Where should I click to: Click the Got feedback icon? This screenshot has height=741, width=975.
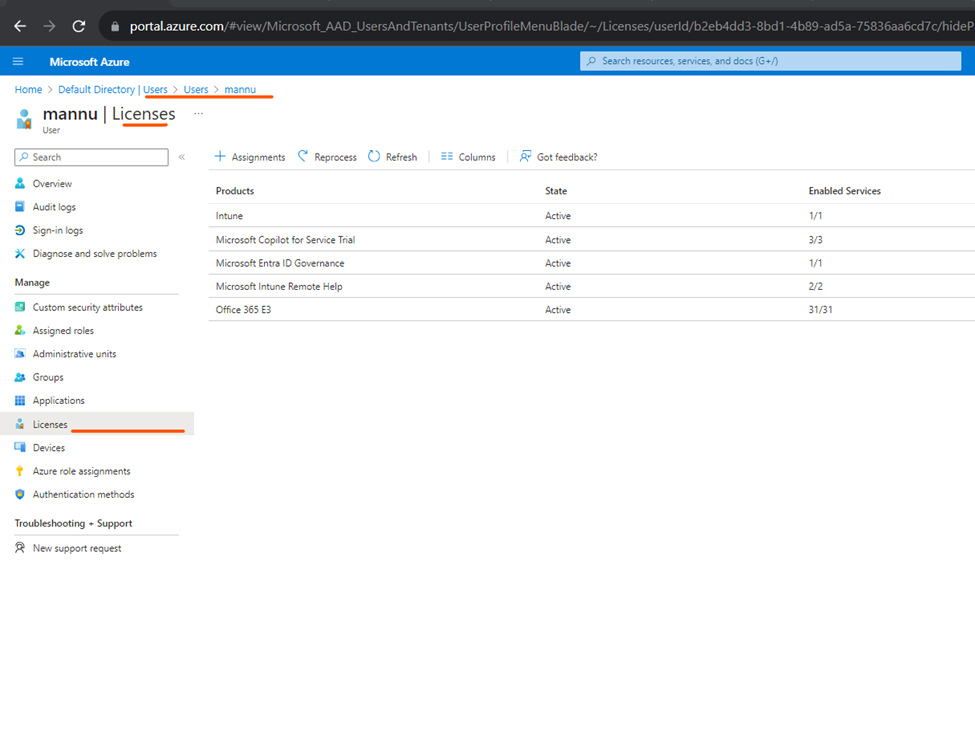525,156
